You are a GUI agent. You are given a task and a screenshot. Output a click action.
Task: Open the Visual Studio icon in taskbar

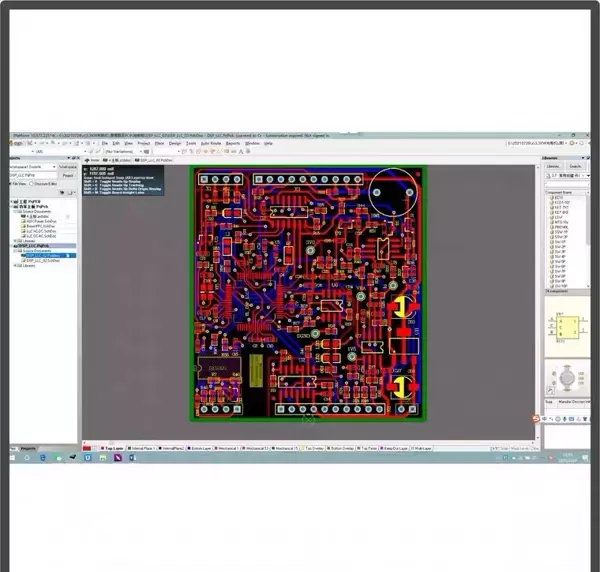(118, 457)
